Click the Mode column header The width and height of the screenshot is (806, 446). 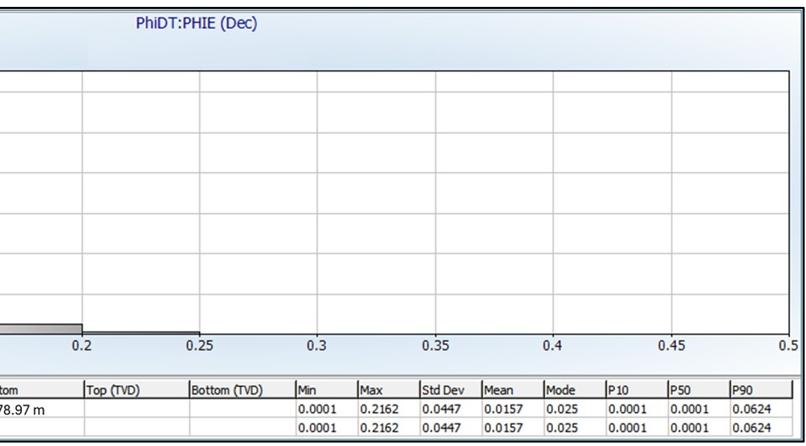click(x=575, y=390)
